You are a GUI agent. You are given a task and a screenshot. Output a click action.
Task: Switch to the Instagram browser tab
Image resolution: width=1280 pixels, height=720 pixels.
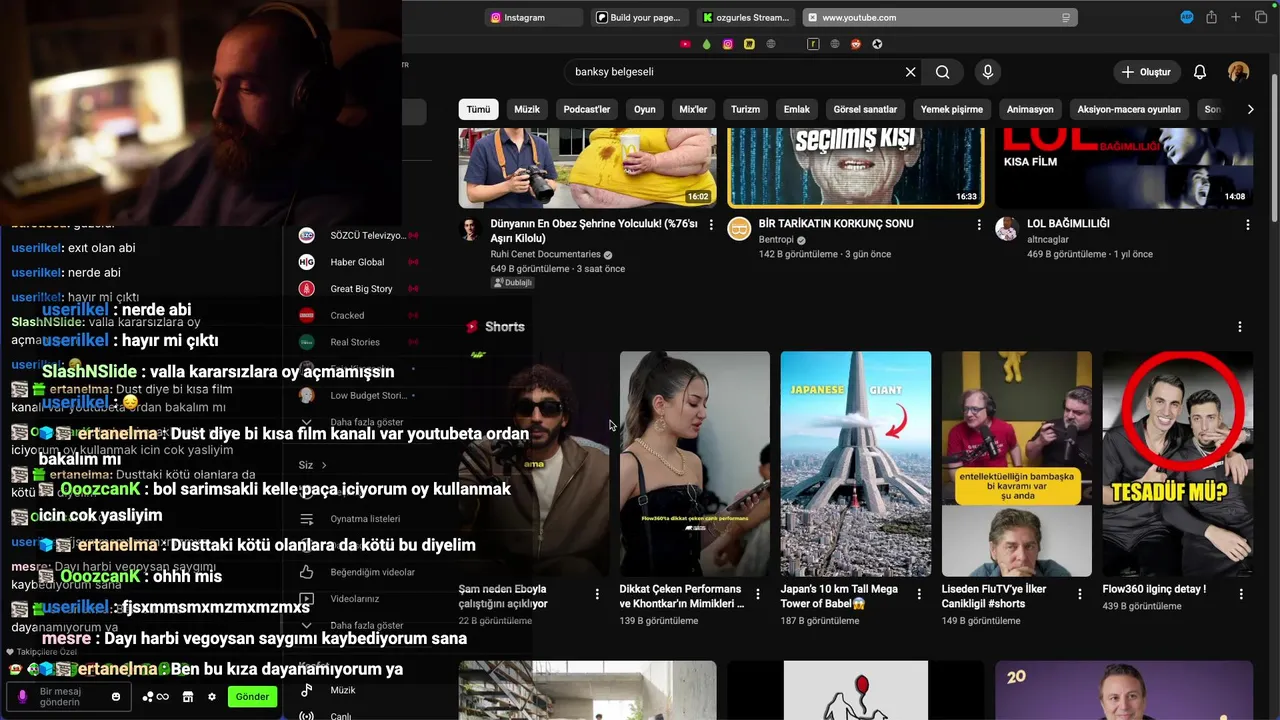[534, 17]
